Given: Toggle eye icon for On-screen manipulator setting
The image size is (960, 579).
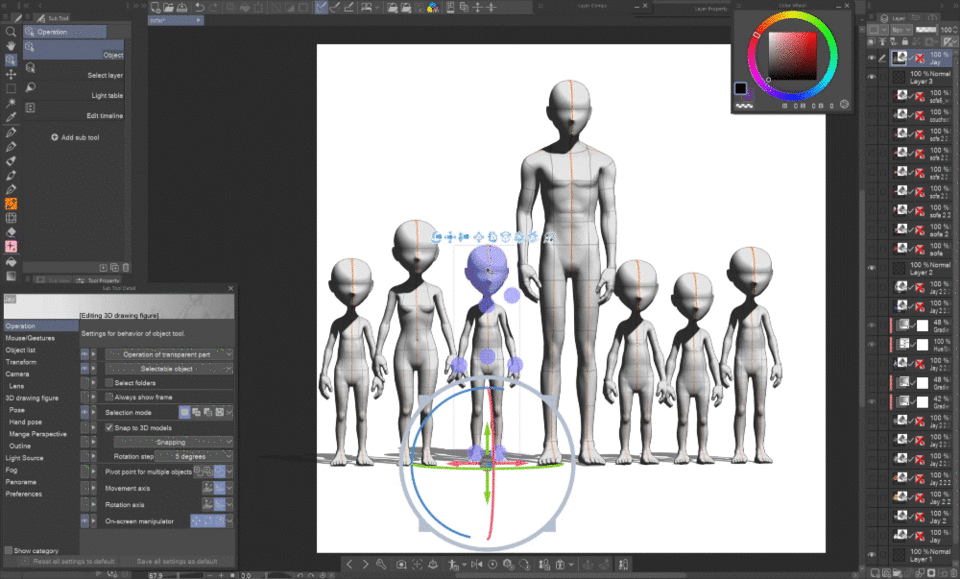Looking at the screenshot, I should 84,521.
